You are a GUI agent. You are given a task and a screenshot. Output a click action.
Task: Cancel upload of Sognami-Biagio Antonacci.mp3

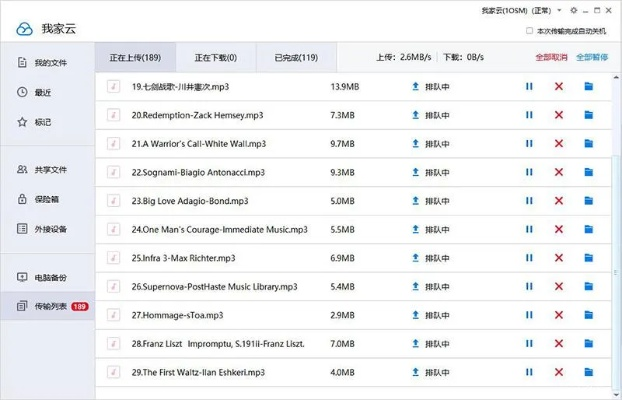click(559, 172)
